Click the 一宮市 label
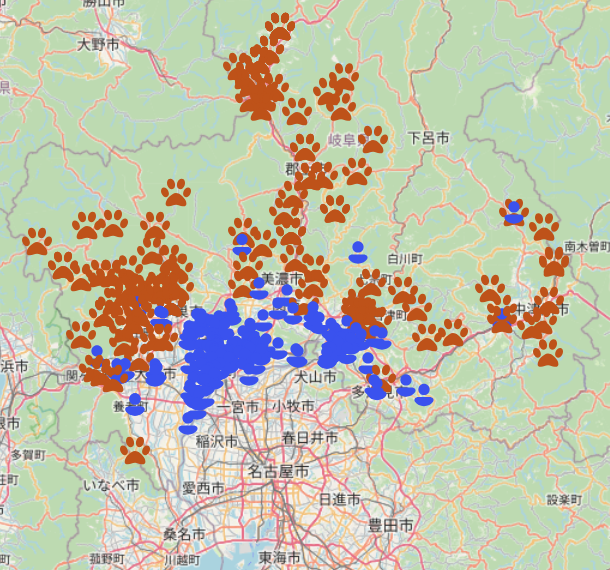610x570 pixels. (238, 407)
